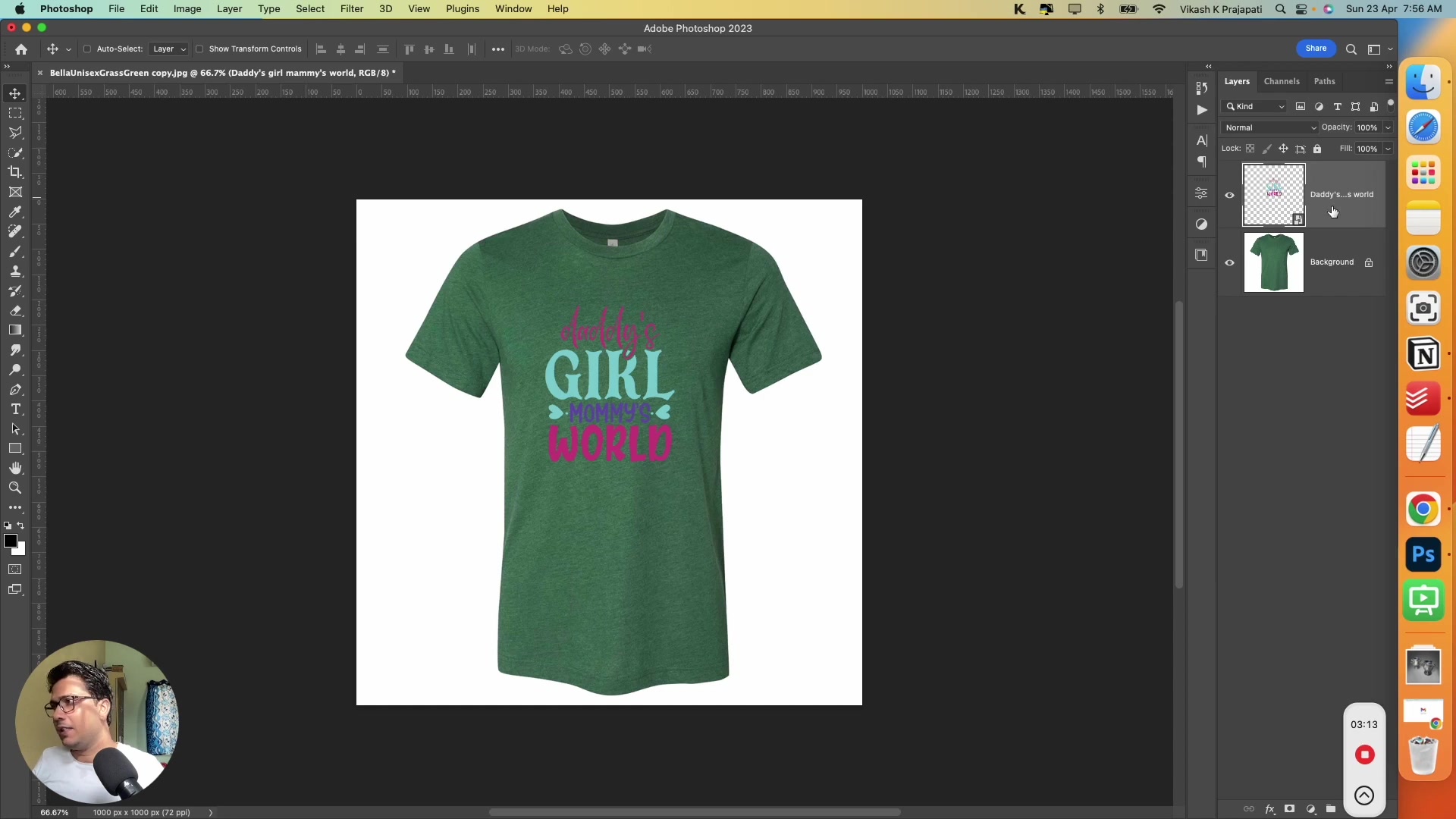Select the Background layer by its name

tap(1332, 262)
